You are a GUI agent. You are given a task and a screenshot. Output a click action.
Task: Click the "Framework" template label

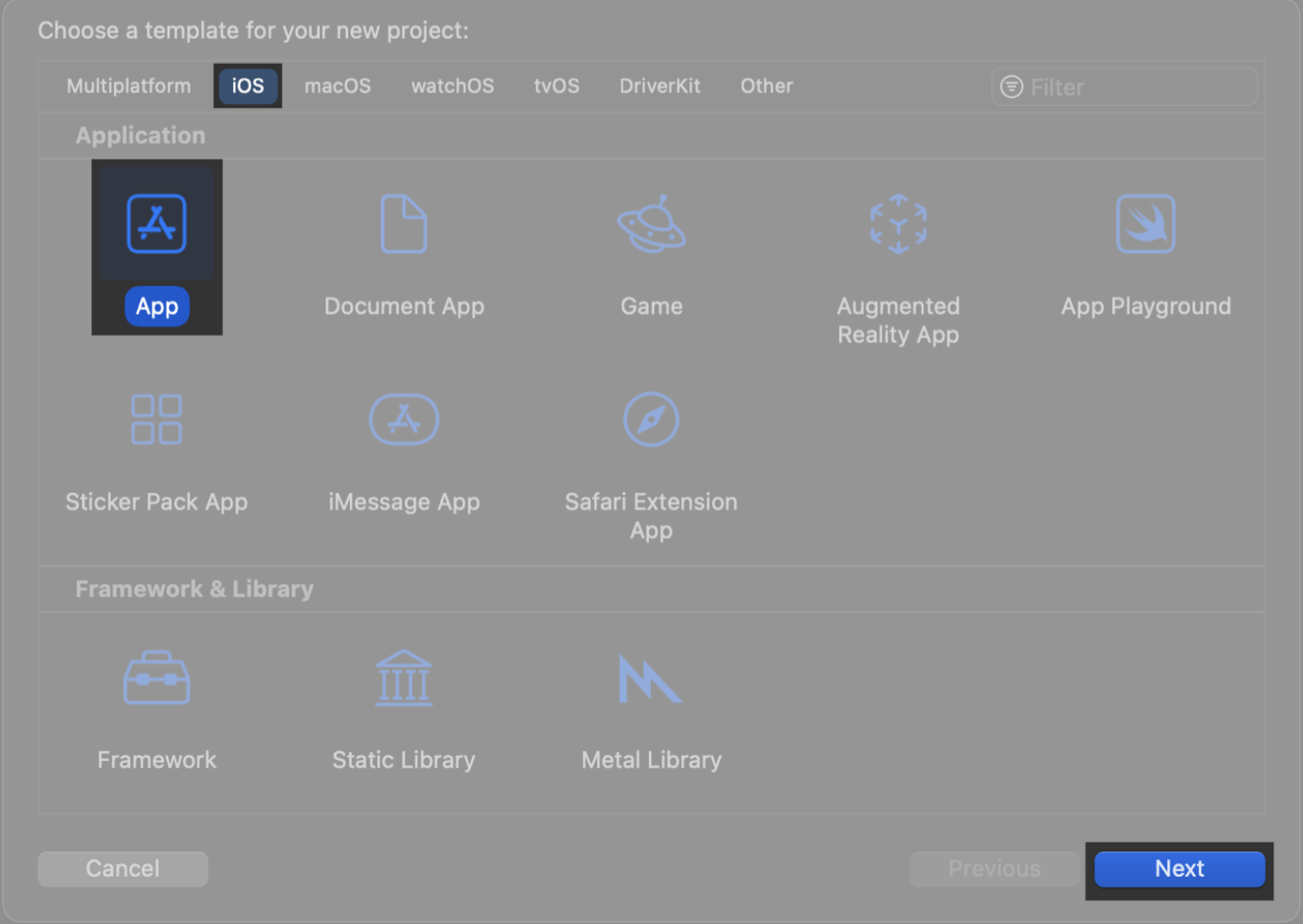coord(156,760)
